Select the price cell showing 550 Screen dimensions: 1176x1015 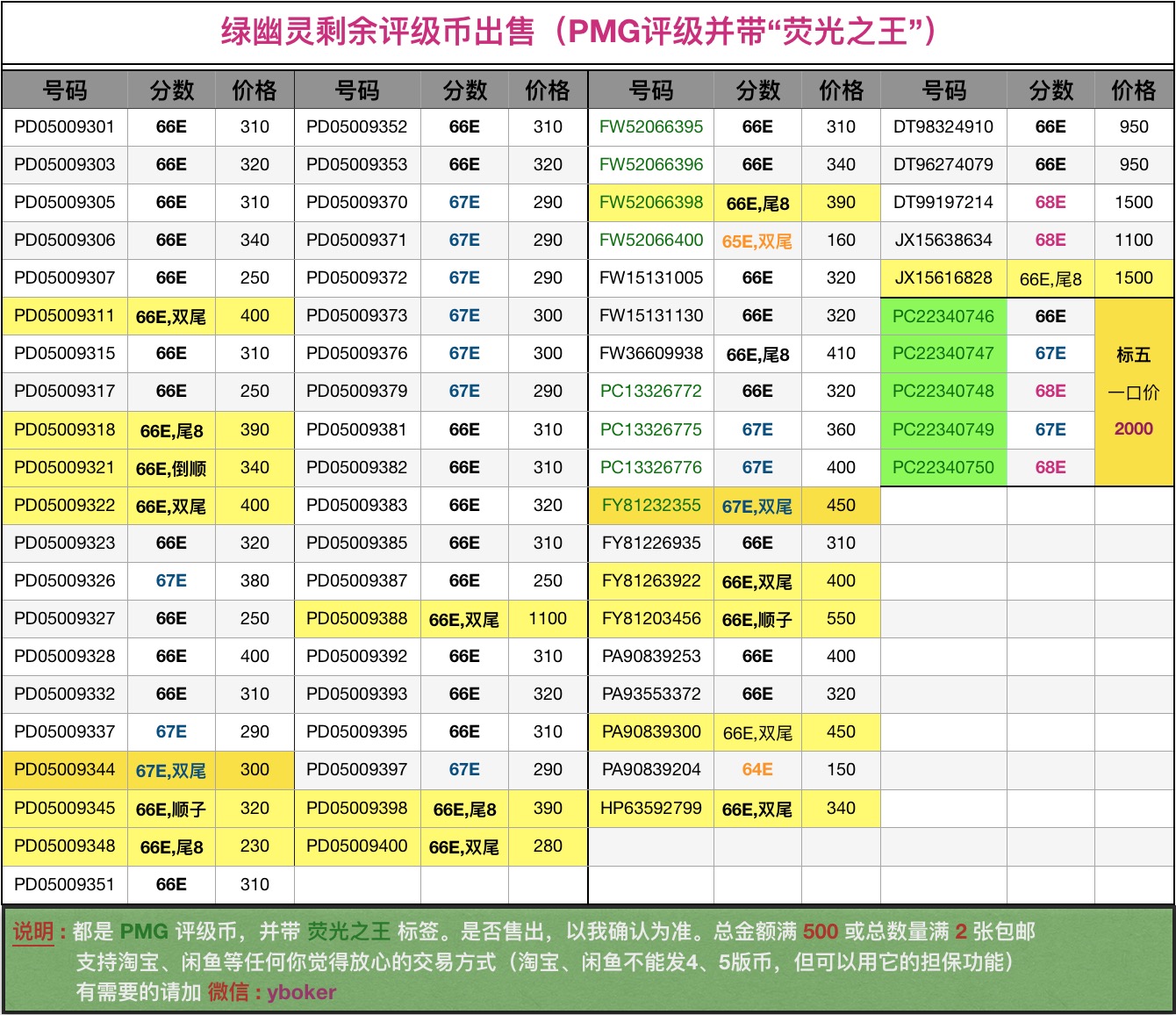pyautogui.click(x=841, y=619)
